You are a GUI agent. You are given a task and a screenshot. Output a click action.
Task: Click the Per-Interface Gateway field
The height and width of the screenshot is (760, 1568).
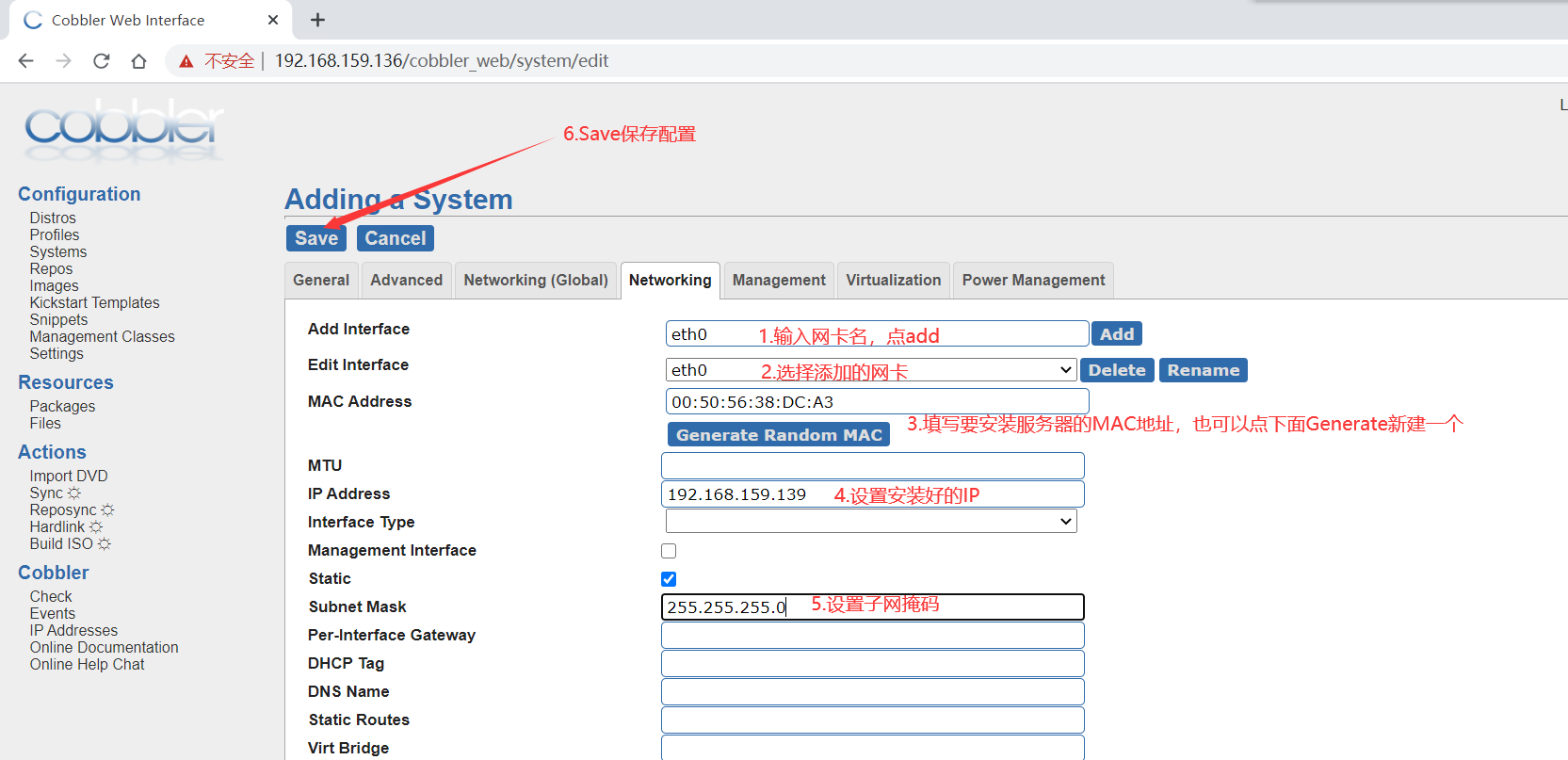[873, 635]
